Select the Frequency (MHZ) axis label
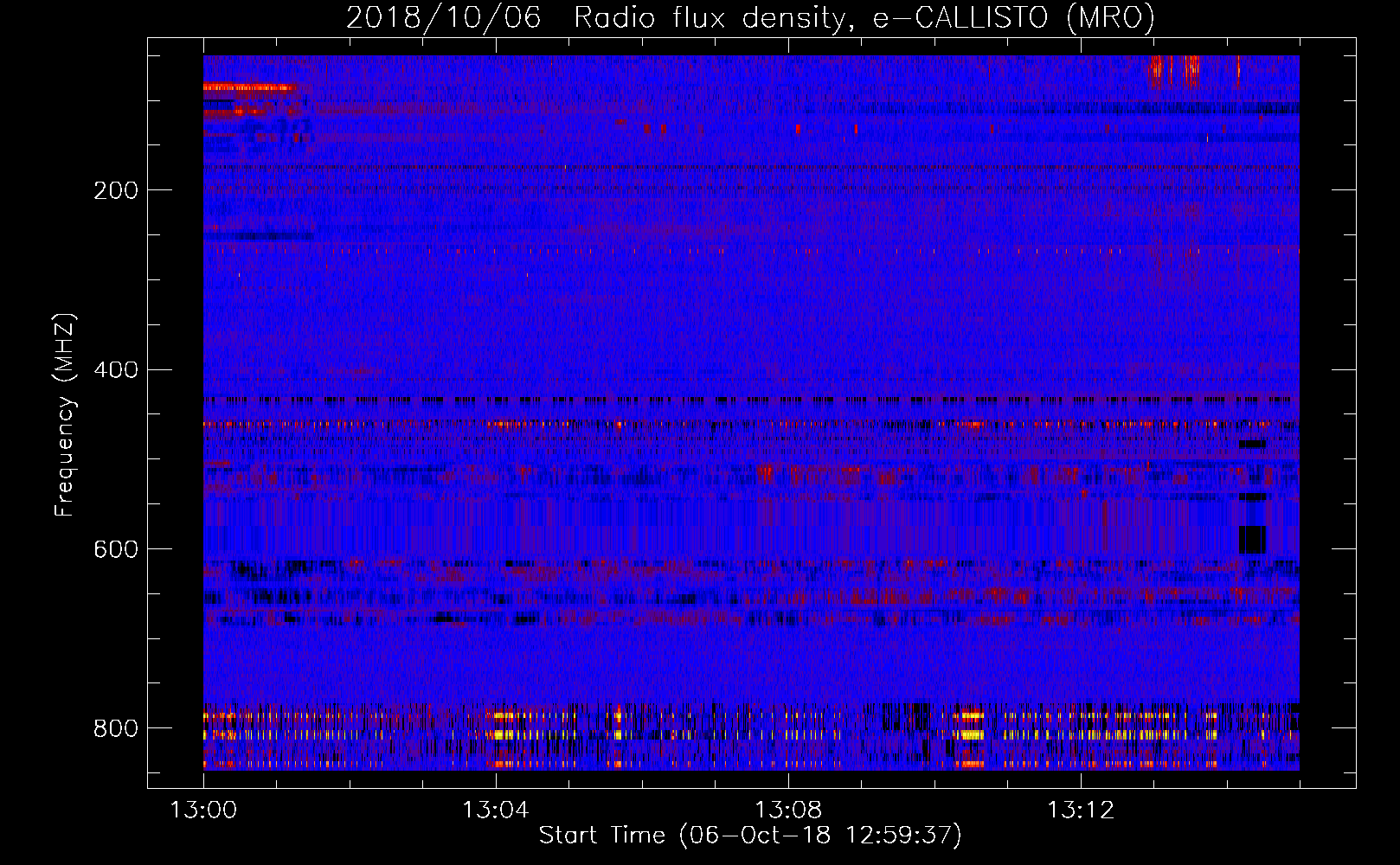 (x=65, y=414)
